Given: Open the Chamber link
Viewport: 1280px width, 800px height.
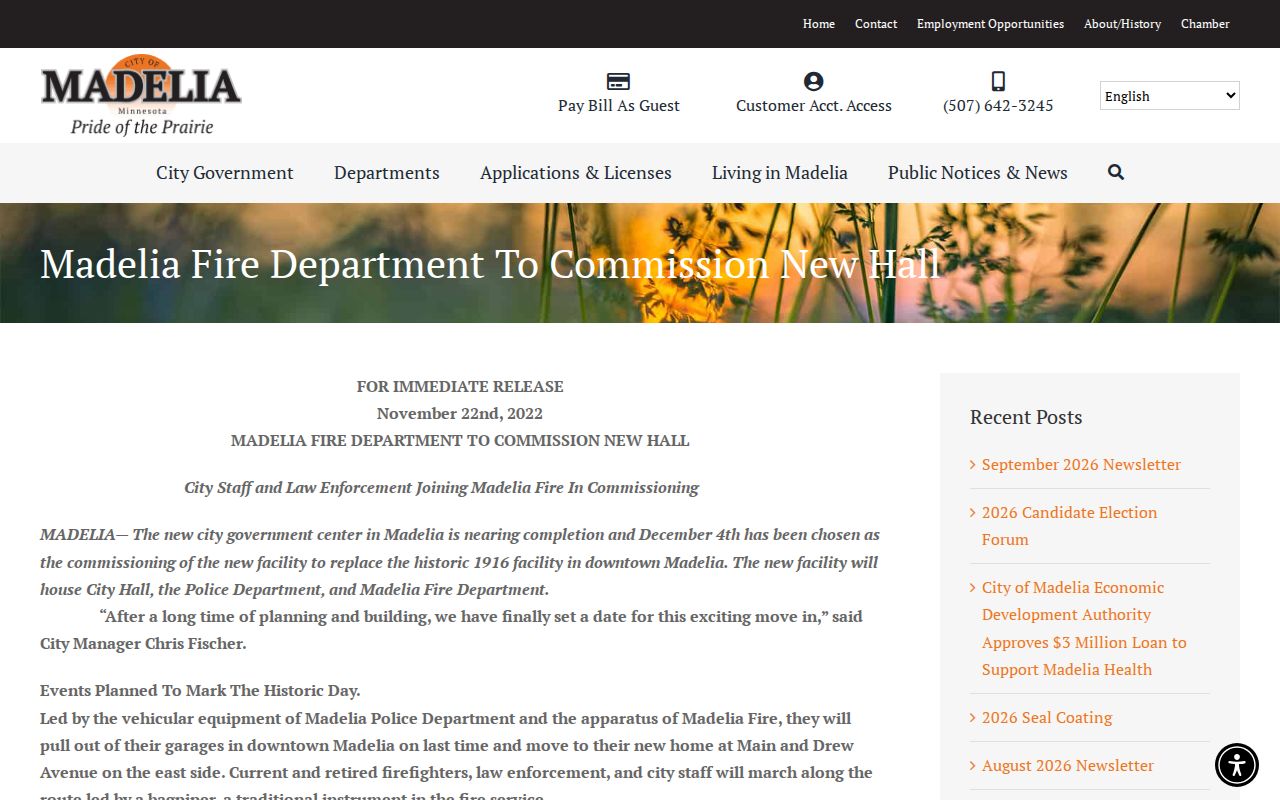Looking at the screenshot, I should click(x=1205, y=24).
